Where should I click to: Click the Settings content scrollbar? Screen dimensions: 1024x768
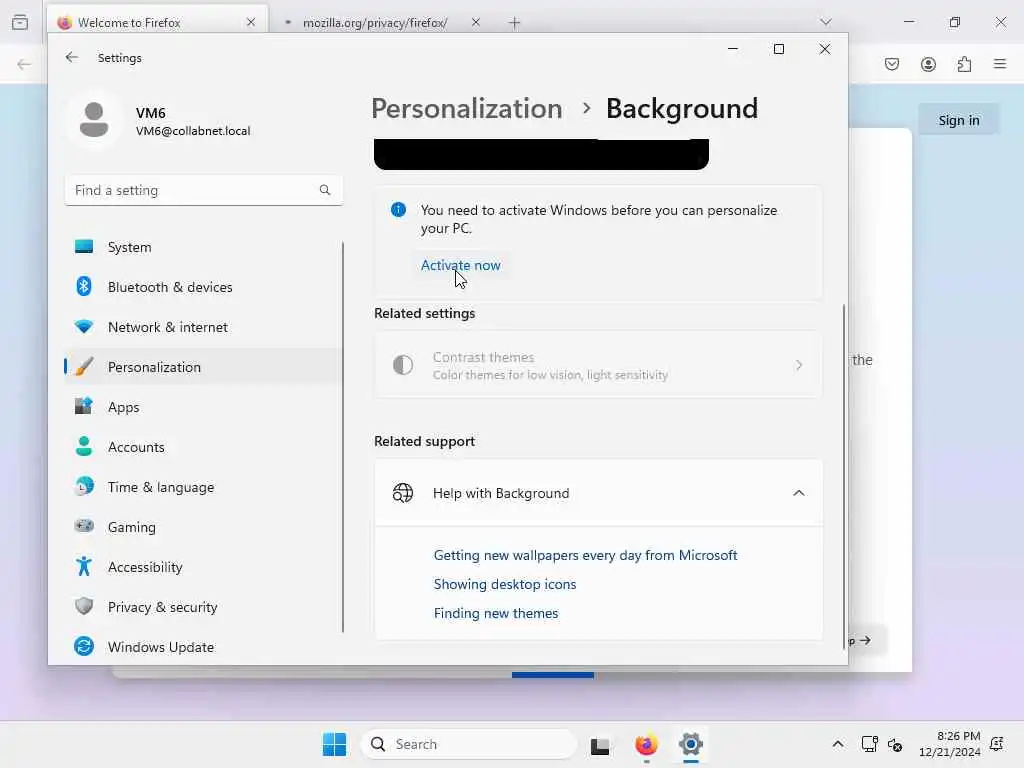844,475
